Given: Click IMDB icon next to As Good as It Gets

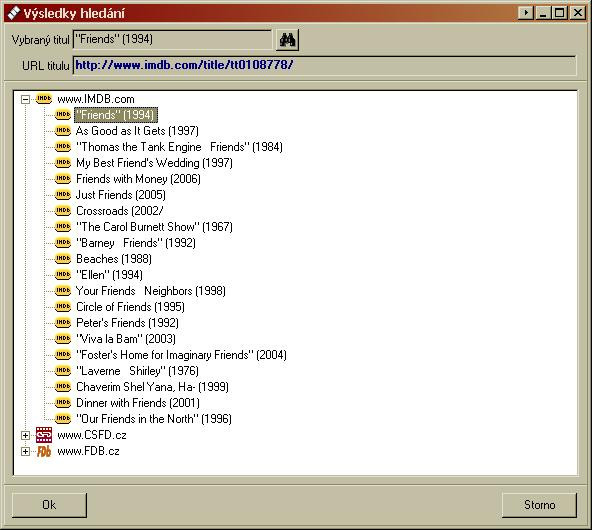Looking at the screenshot, I should click(x=63, y=131).
